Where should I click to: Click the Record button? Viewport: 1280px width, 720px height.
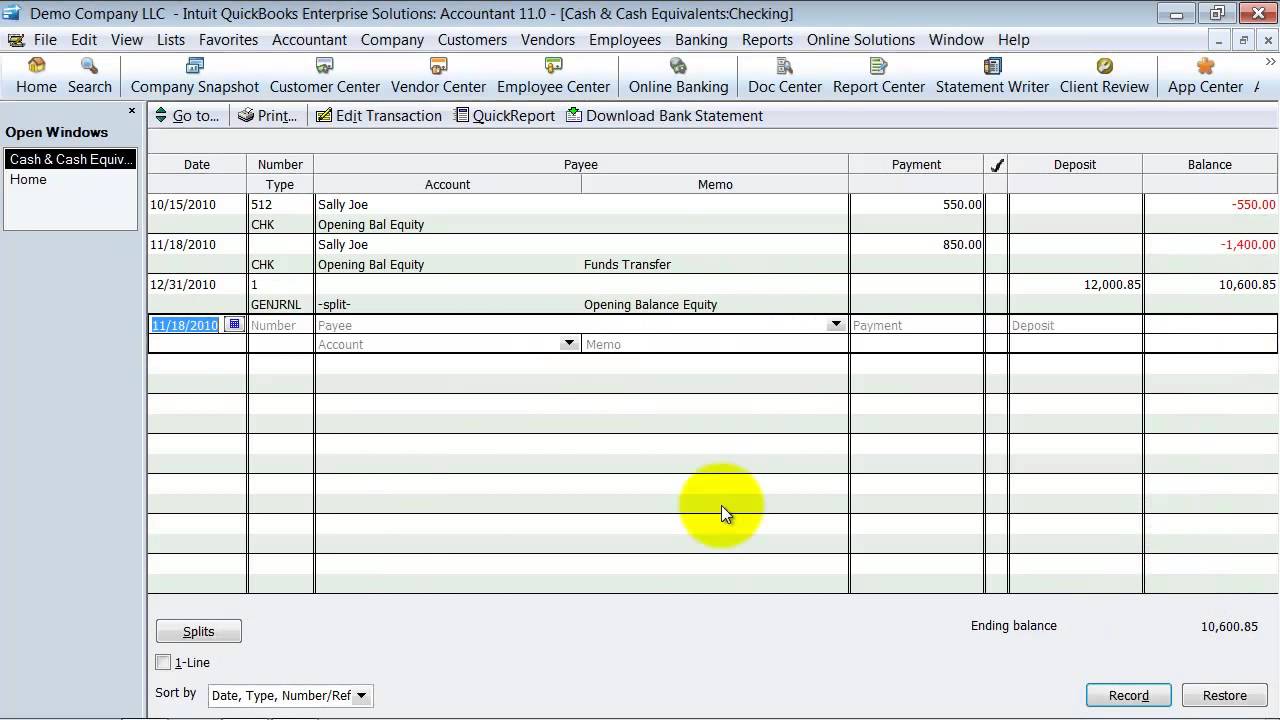(1129, 695)
